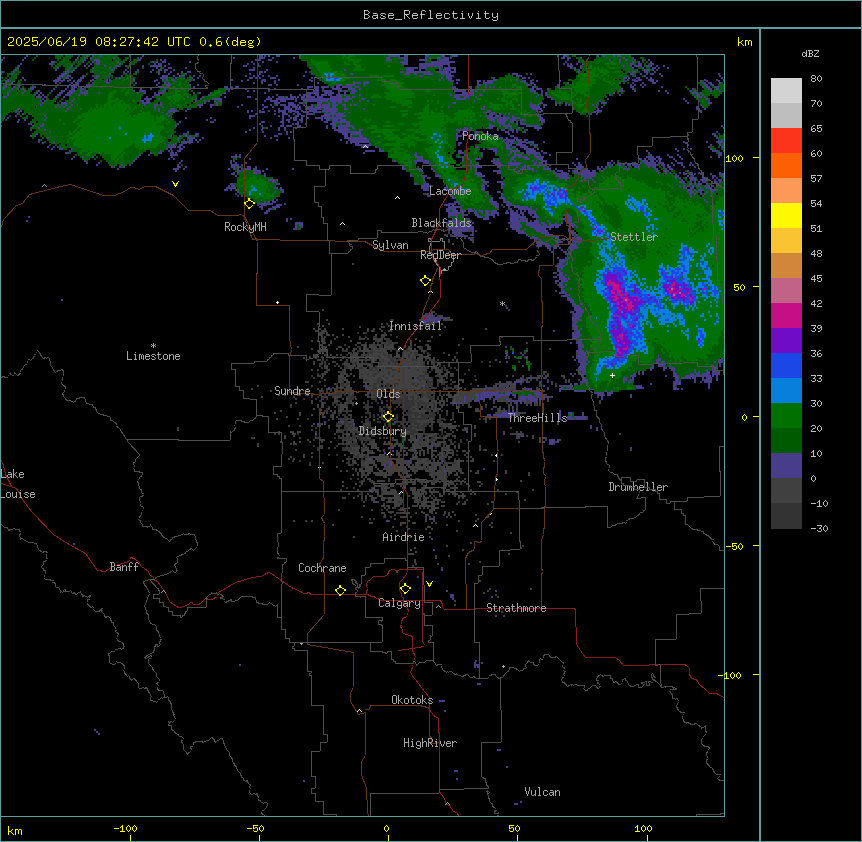The width and height of the screenshot is (862, 842).
Task: Click the white asterisk above Limestone label
Action: tap(153, 346)
